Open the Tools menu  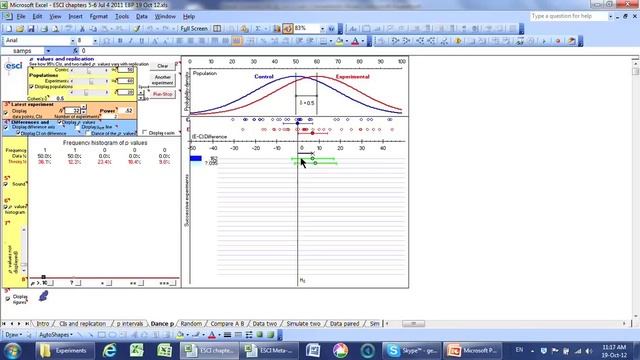click(122, 17)
